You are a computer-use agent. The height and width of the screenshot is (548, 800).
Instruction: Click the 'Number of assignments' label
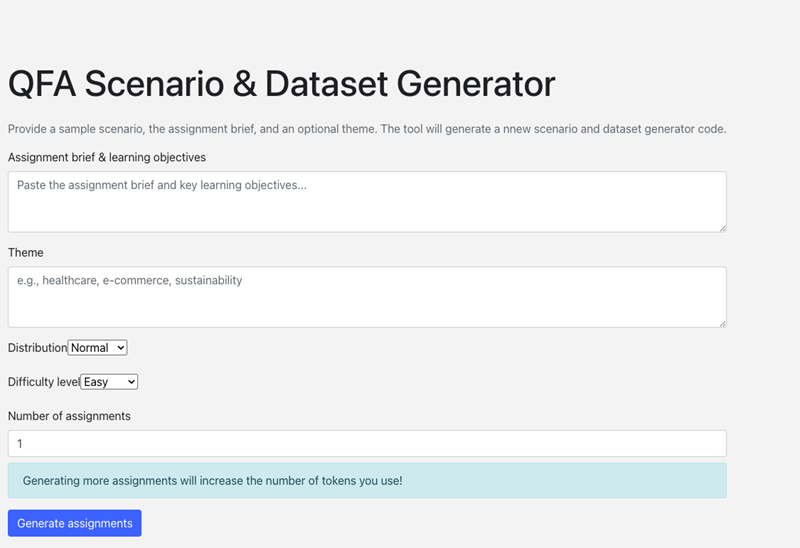(69, 416)
